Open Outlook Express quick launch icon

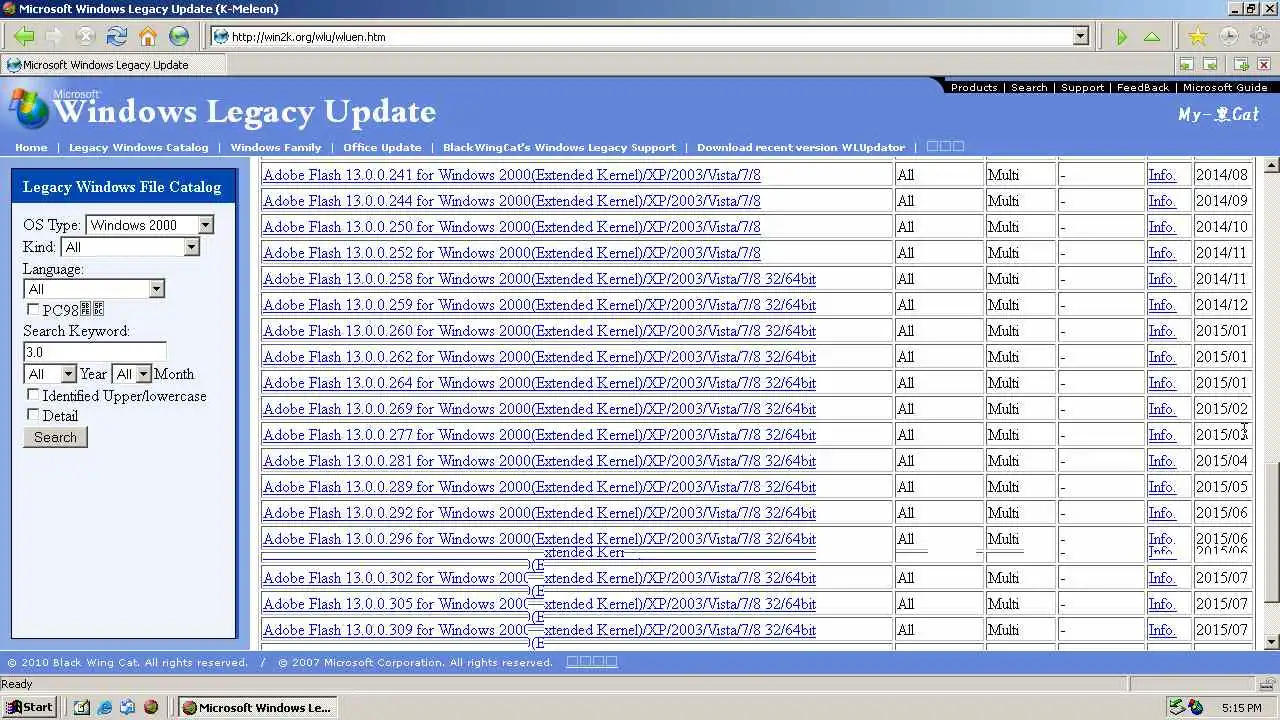tap(128, 707)
